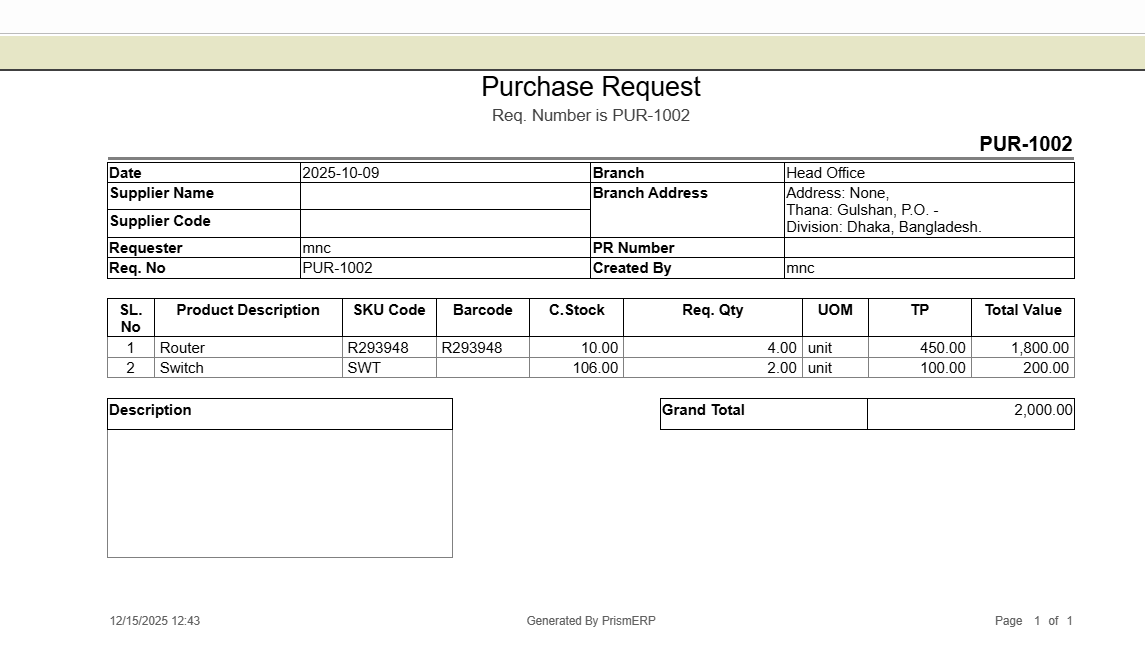1145x649 pixels.
Task: Click the Requester label
Action: click(146, 247)
